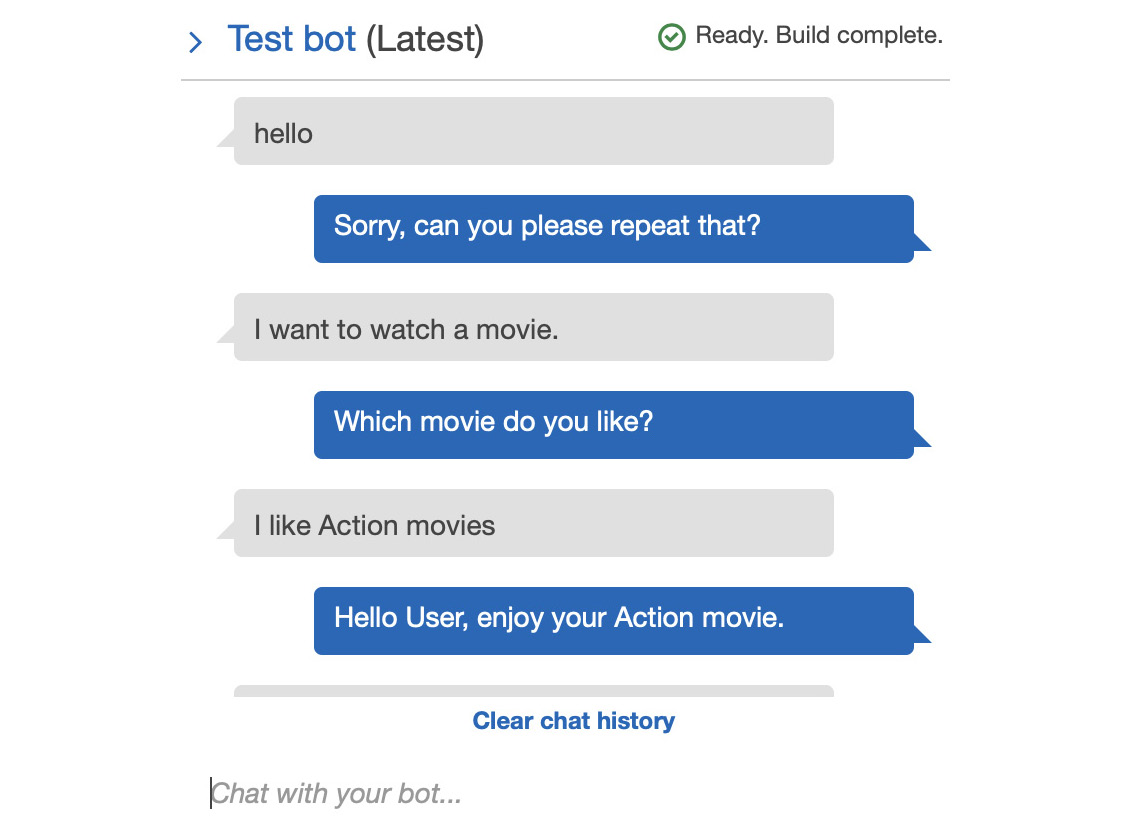Click the tail of the Sorry reply bubble
Viewport: 1135px width, 823px height.
[922, 242]
